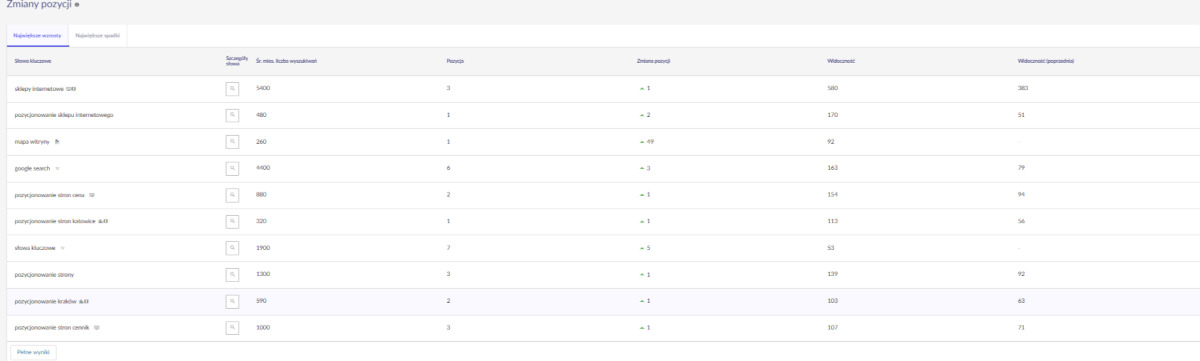This screenshot has height=361, width=1200.
Task: Click the SERP feature icon beside mapa witryny
Action: [x=58, y=141]
